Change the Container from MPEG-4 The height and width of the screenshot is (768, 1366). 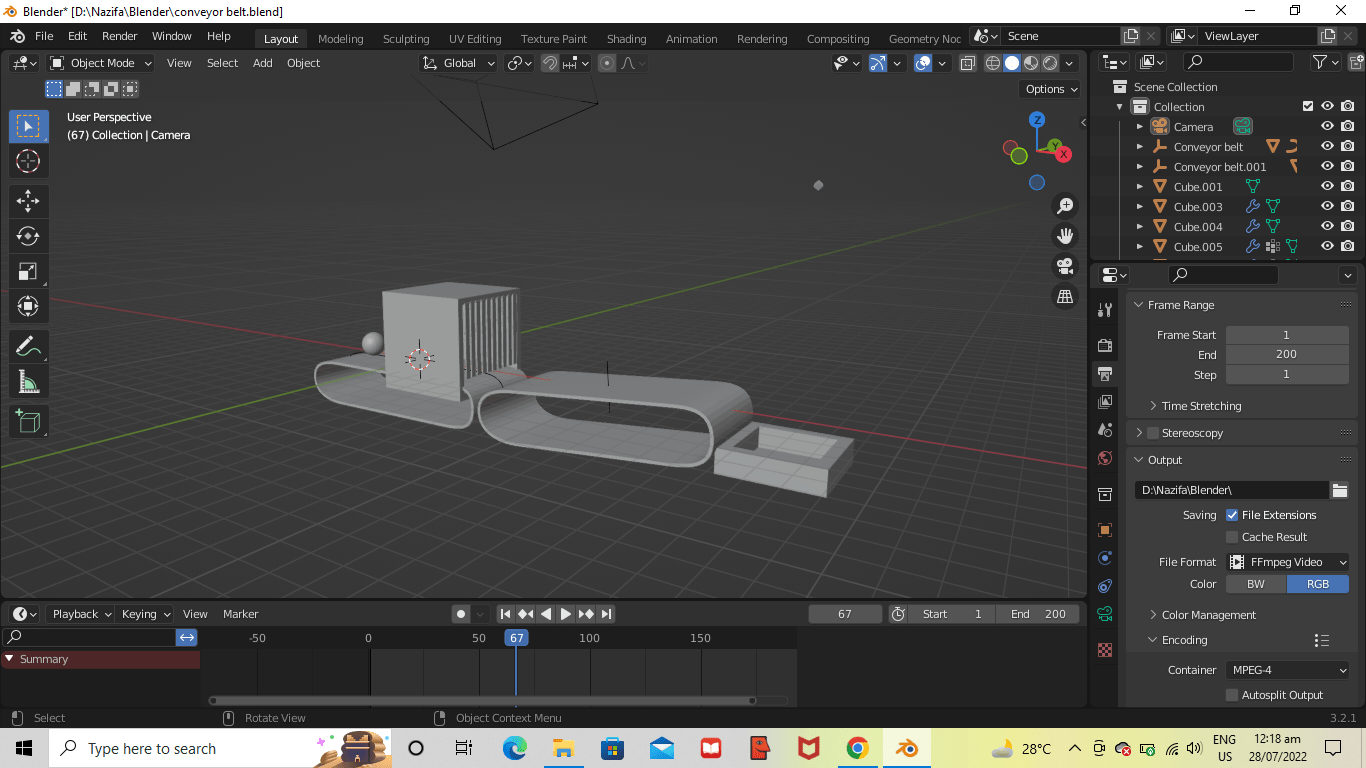tap(1287, 670)
